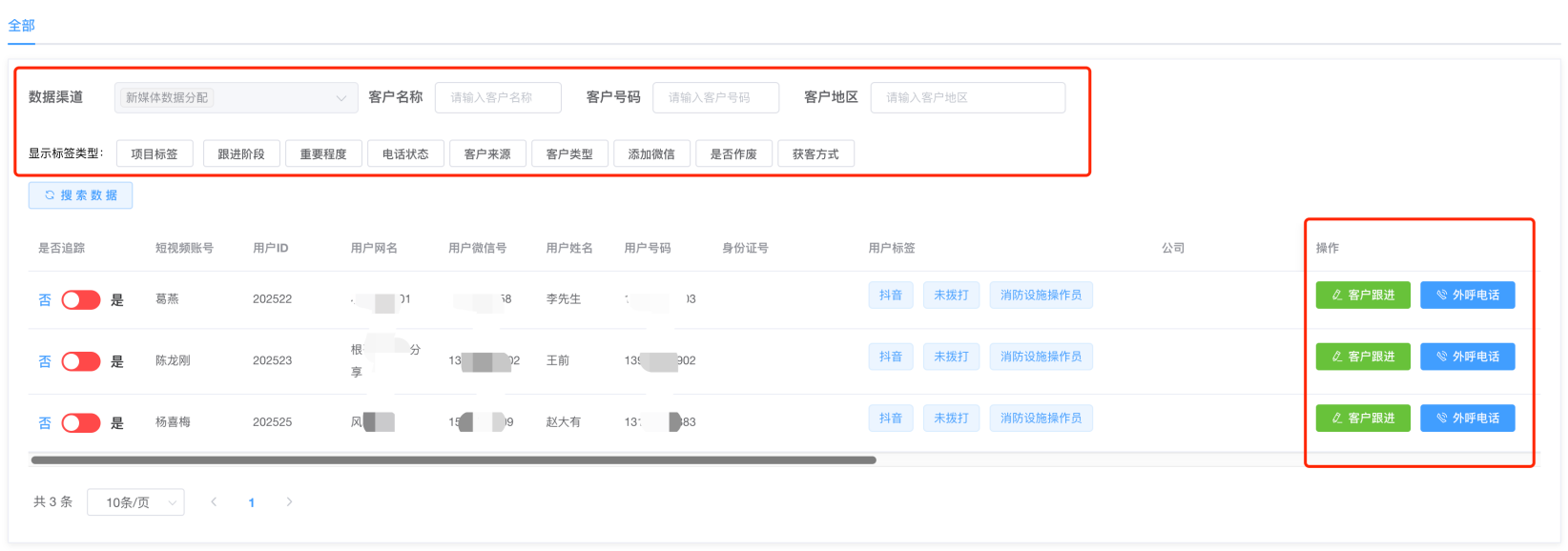
Task: Select page number 1
Action: pyautogui.click(x=252, y=502)
